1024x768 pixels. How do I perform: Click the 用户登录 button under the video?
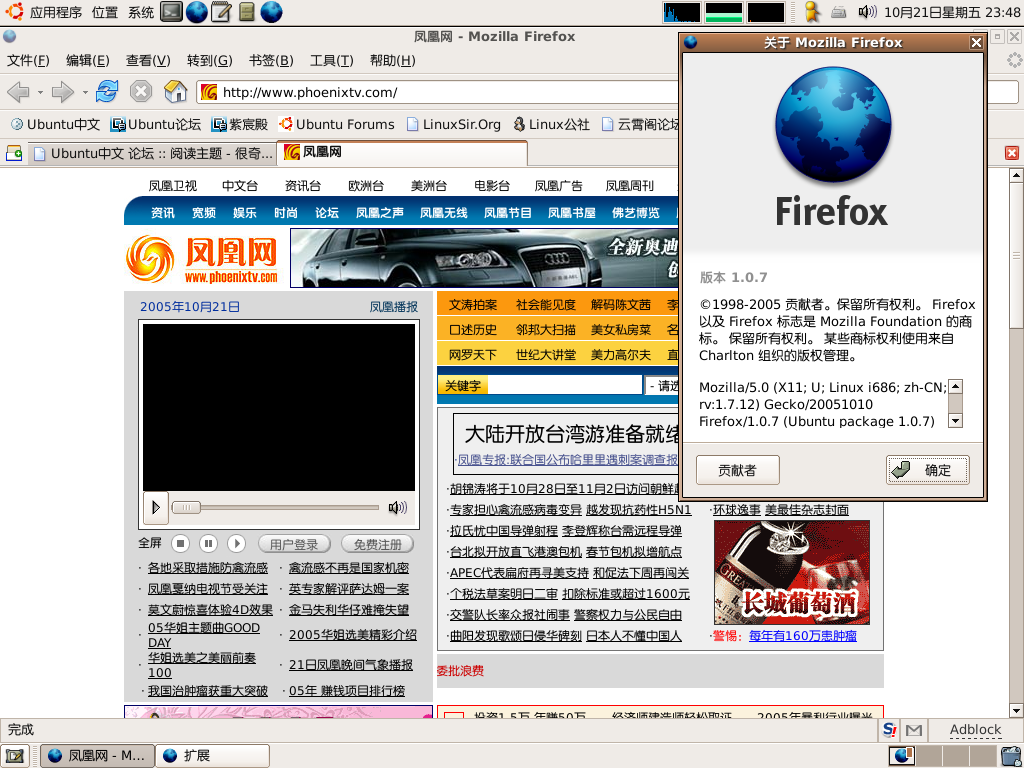click(x=295, y=544)
